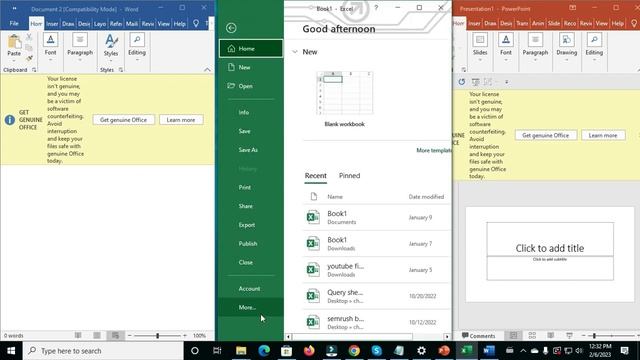Open the Font group in Word ribbon
Image resolution: width=640 pixels, height=360 pixels.
coord(51,47)
